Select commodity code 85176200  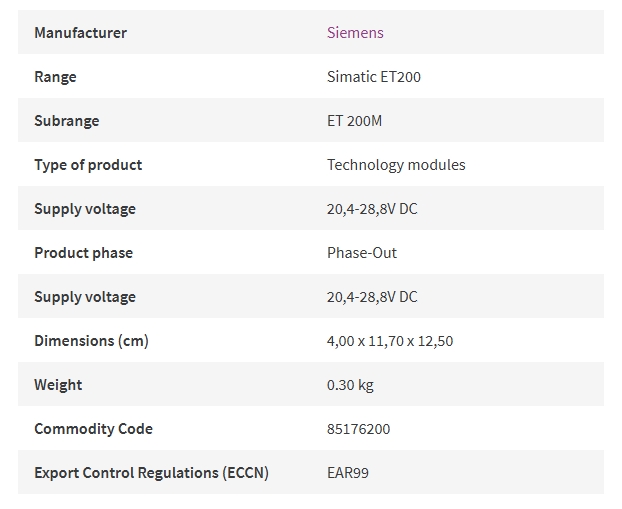[x=358, y=429]
